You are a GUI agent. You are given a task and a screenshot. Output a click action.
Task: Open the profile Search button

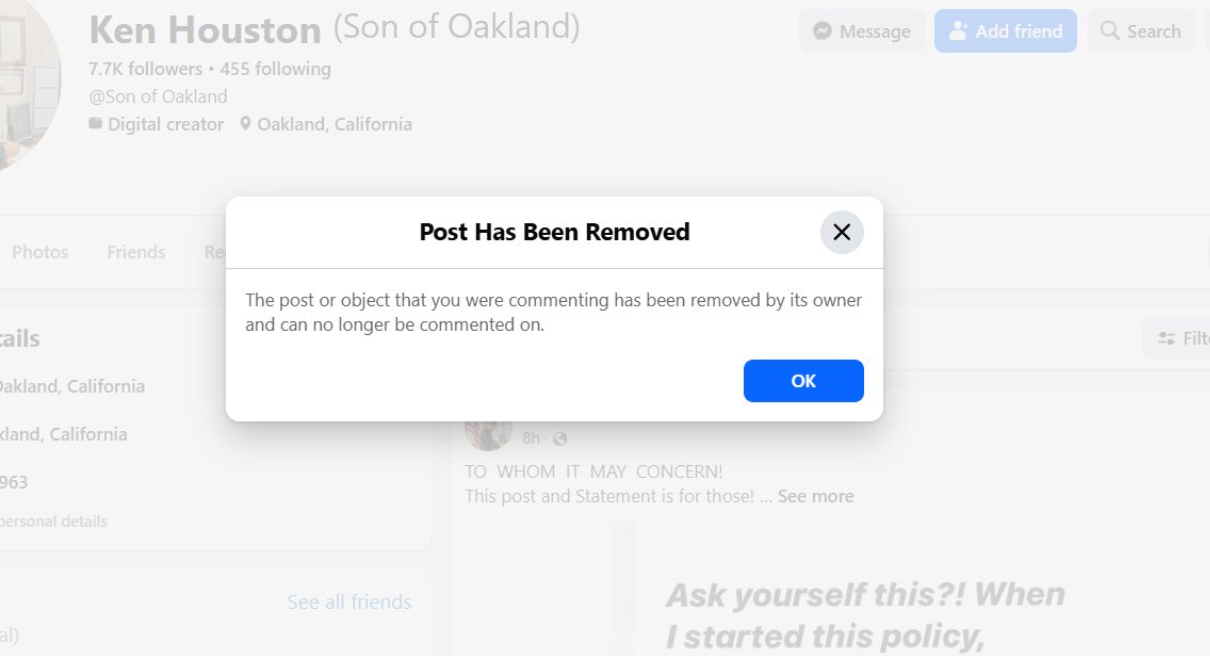1141,31
